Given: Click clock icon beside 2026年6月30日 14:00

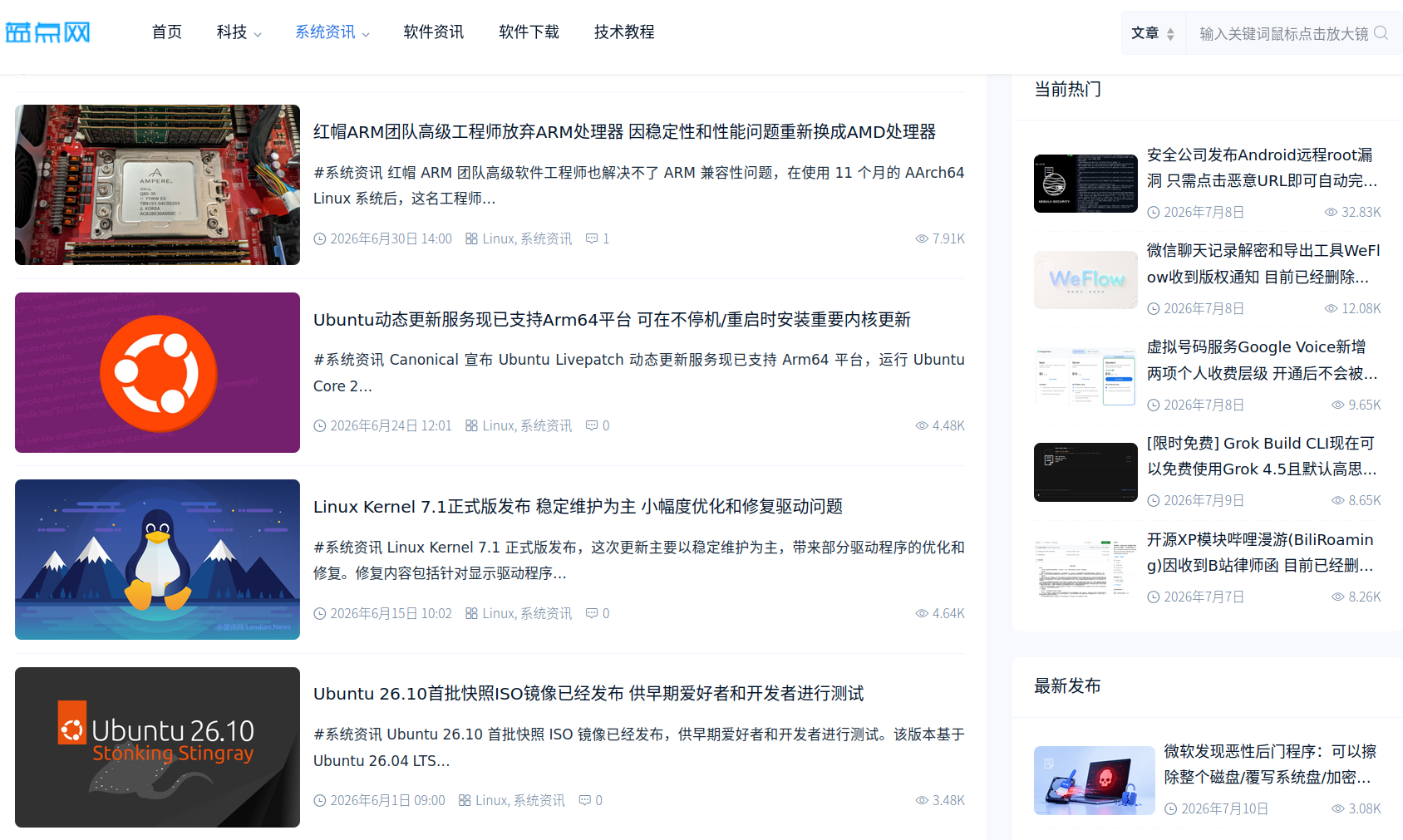Looking at the screenshot, I should click(x=320, y=238).
